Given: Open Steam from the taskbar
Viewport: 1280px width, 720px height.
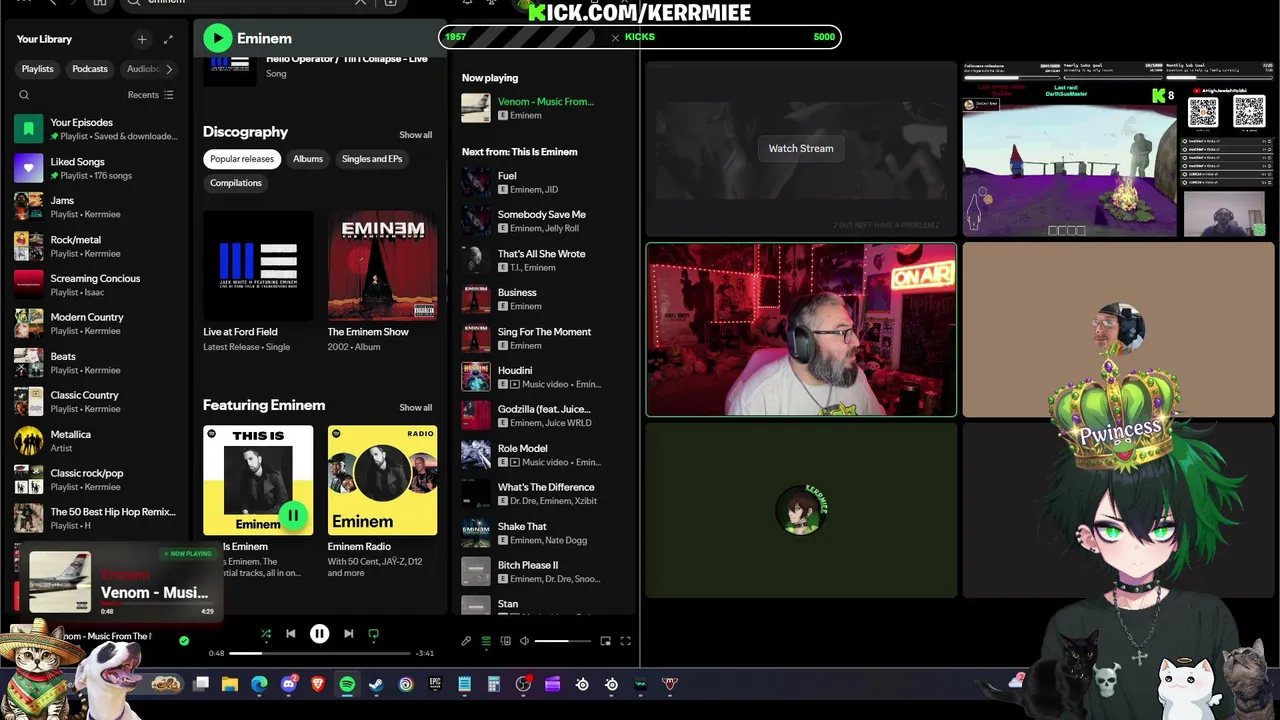Looking at the screenshot, I should (x=376, y=684).
